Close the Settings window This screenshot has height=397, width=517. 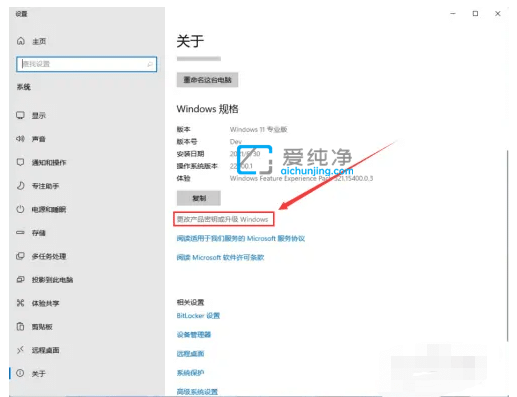[498, 13]
